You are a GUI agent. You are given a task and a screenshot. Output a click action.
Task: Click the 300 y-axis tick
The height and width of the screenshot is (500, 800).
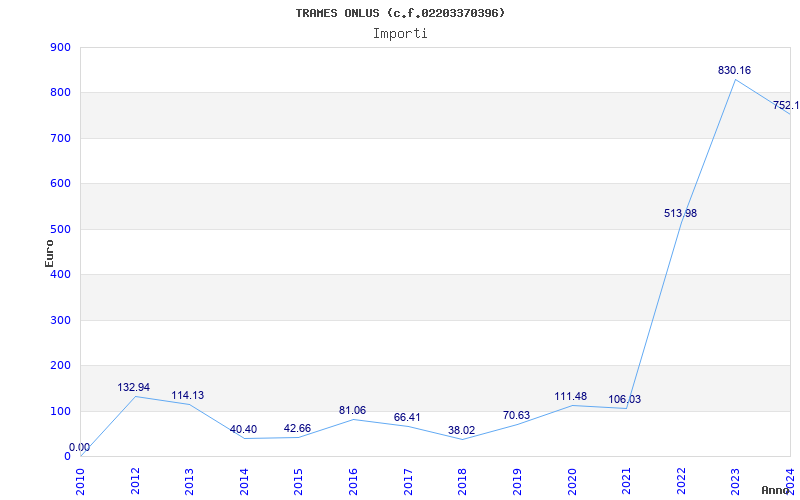[x=60, y=320]
